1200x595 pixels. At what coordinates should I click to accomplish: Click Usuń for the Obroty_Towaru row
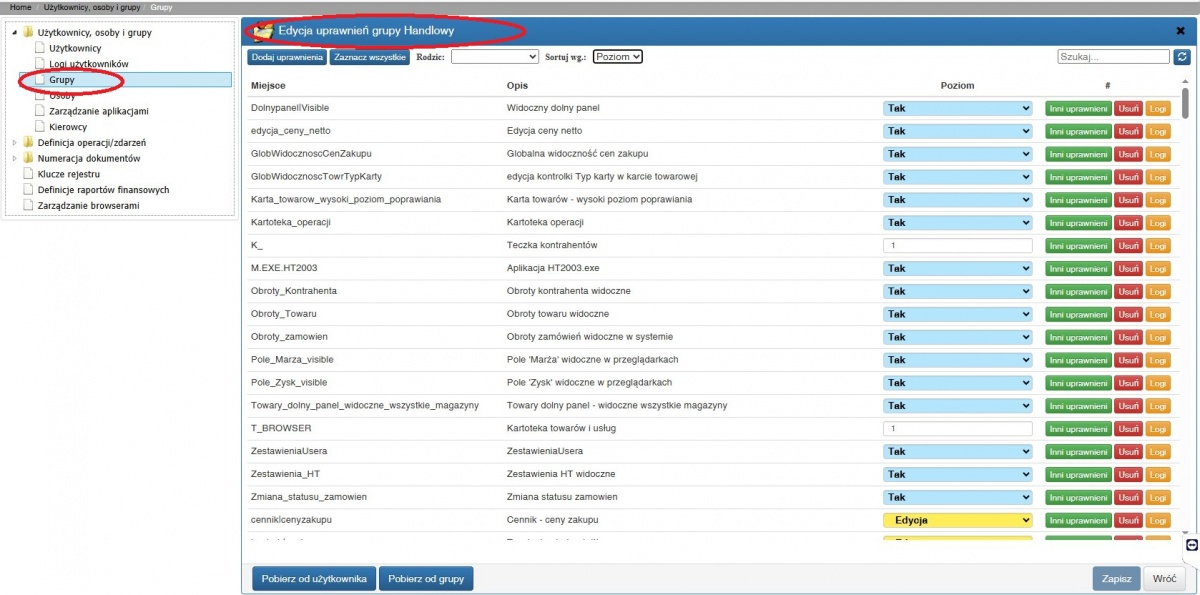[x=1128, y=314]
